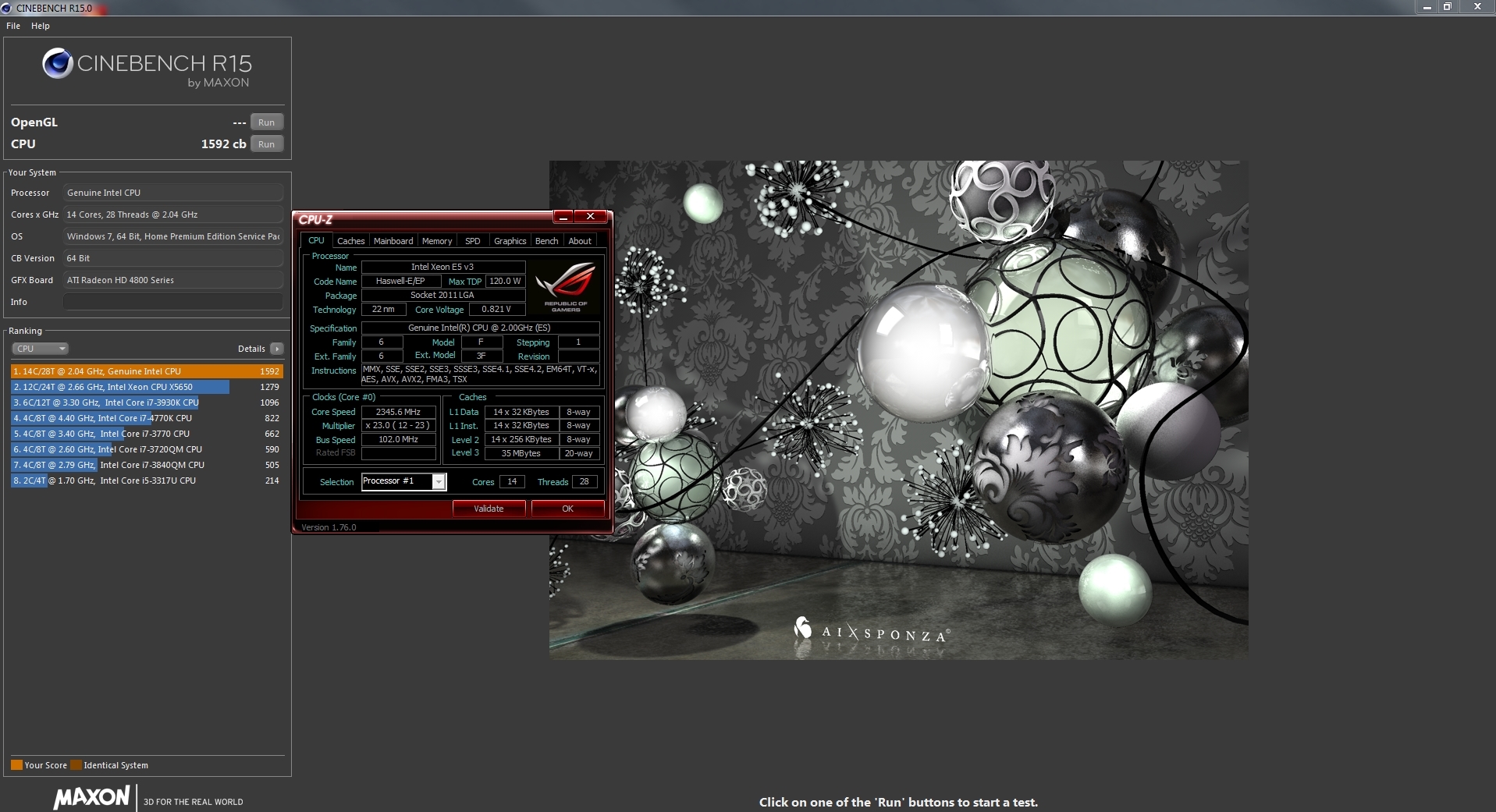Select ranking entry Intel Core i7-3720QM CPU
This screenshot has height=812, width=1496.
pos(147,449)
